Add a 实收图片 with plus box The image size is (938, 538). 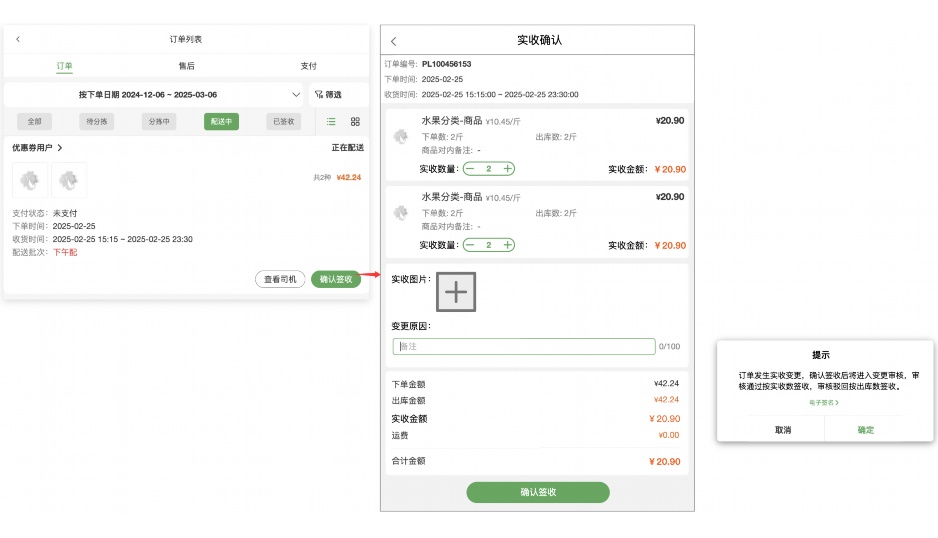(456, 292)
